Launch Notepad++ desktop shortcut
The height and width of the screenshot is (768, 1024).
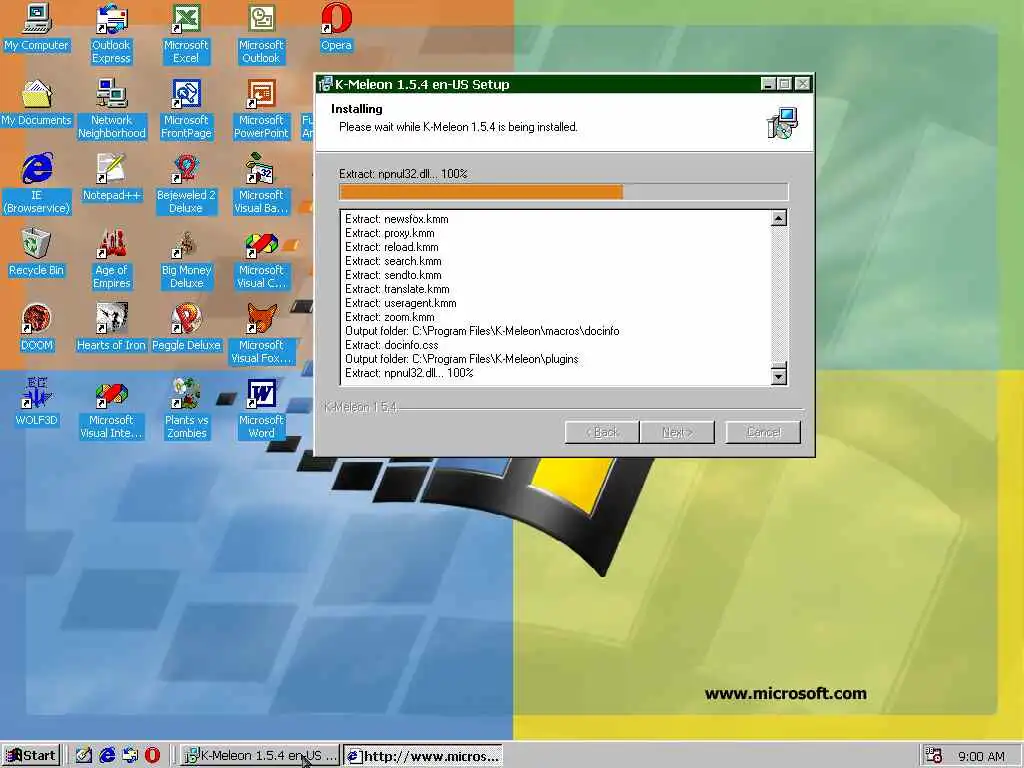tap(112, 178)
